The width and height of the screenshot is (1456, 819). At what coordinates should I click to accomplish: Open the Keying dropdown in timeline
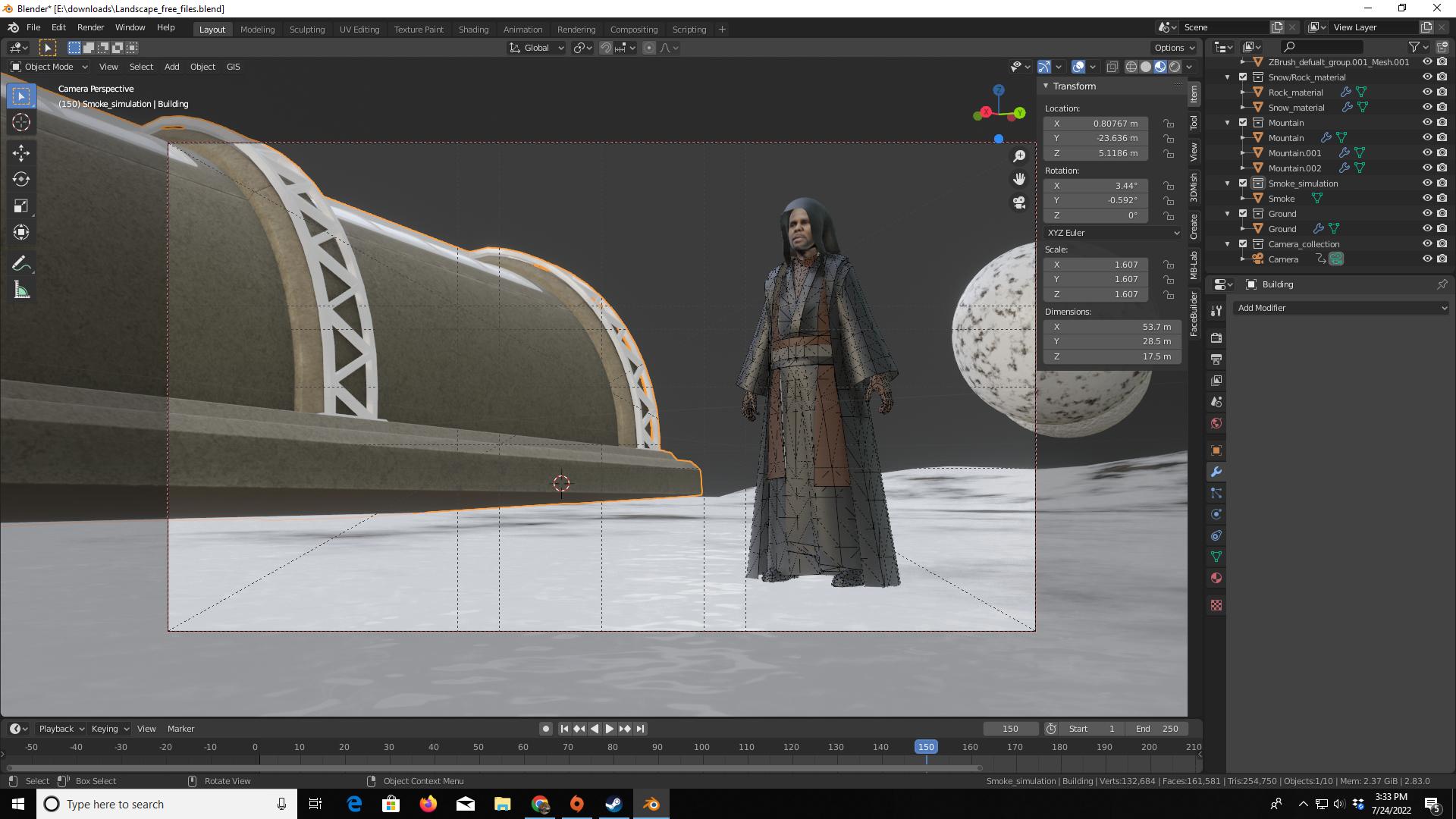point(110,729)
